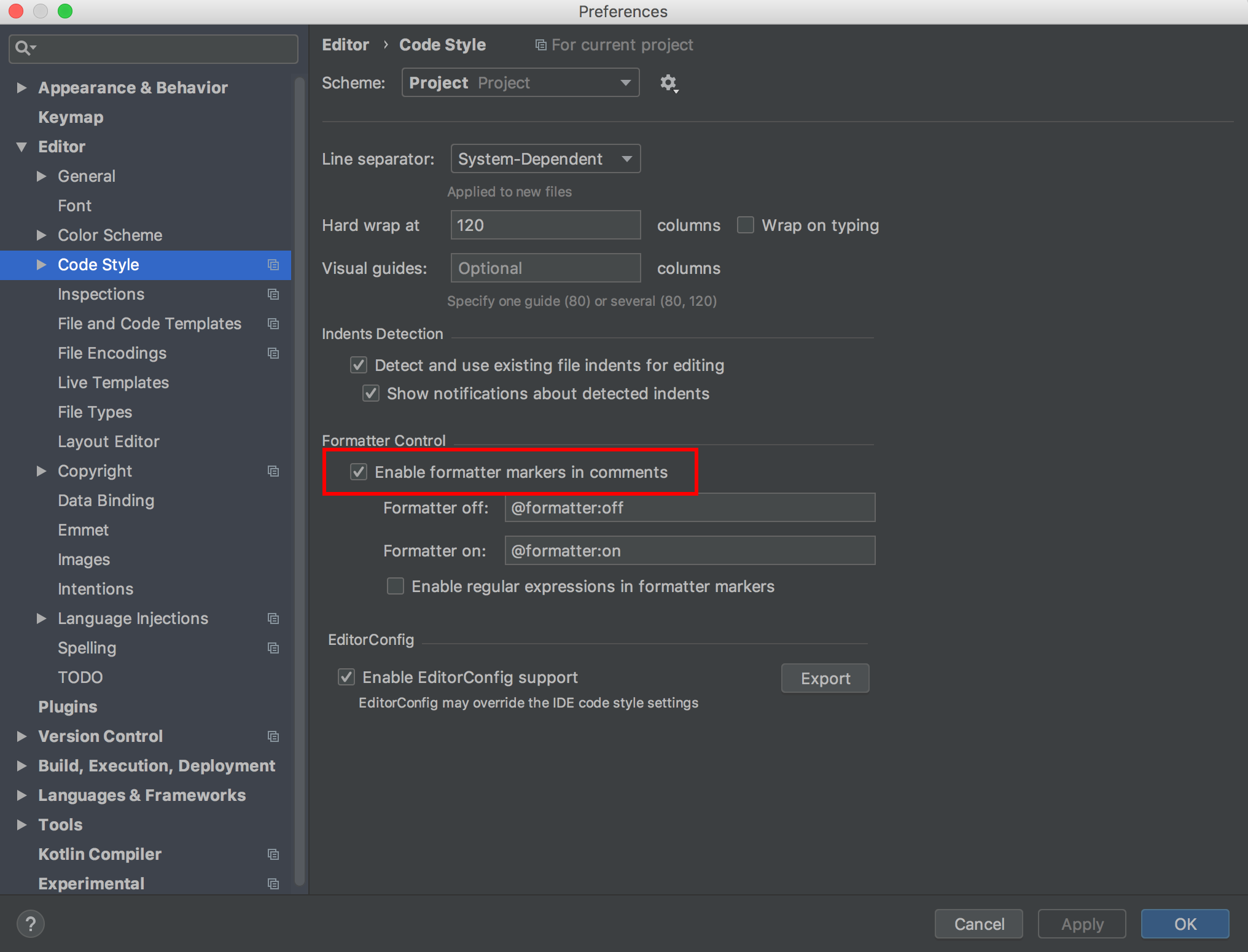The image size is (1248, 952).
Task: Expand Appearance & Behavior tree node
Action: coord(22,88)
